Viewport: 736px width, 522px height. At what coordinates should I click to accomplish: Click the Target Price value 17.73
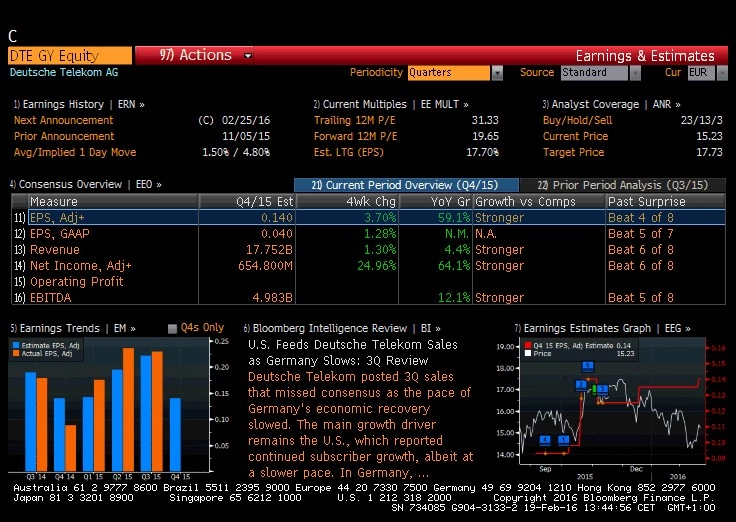tap(709, 152)
